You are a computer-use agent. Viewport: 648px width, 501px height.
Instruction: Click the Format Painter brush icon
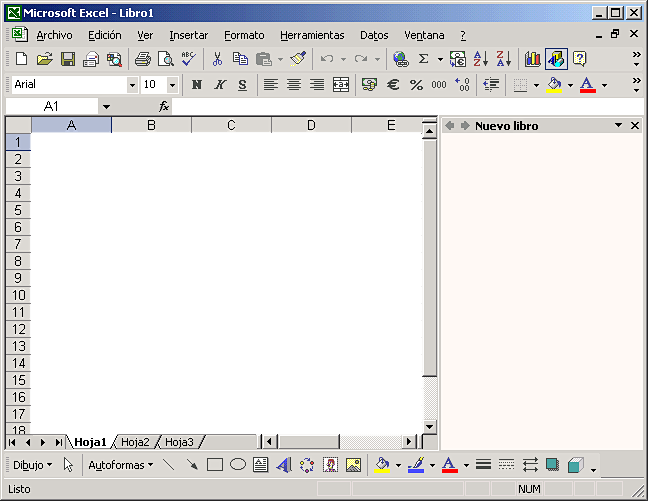coord(298,59)
